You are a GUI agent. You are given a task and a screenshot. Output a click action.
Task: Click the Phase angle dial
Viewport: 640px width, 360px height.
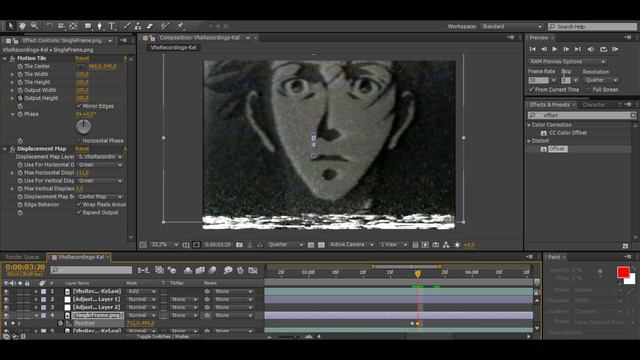84,127
